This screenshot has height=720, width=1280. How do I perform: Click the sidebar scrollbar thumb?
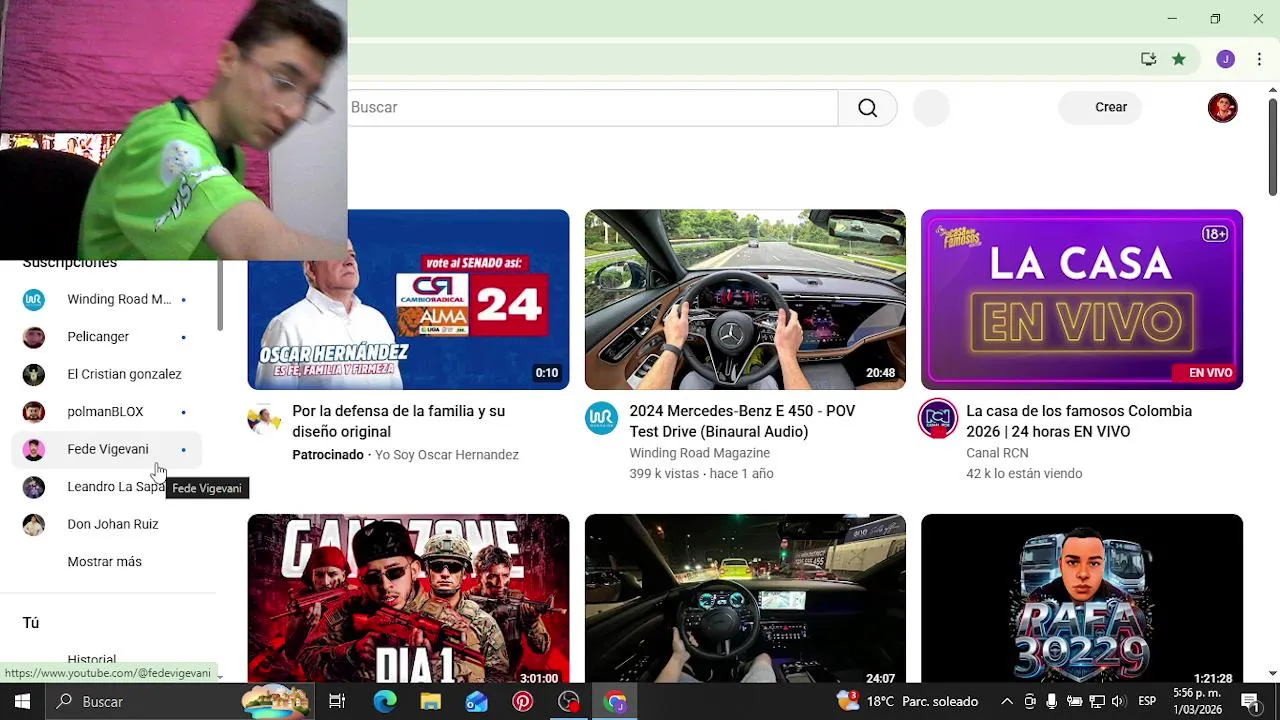[x=219, y=295]
